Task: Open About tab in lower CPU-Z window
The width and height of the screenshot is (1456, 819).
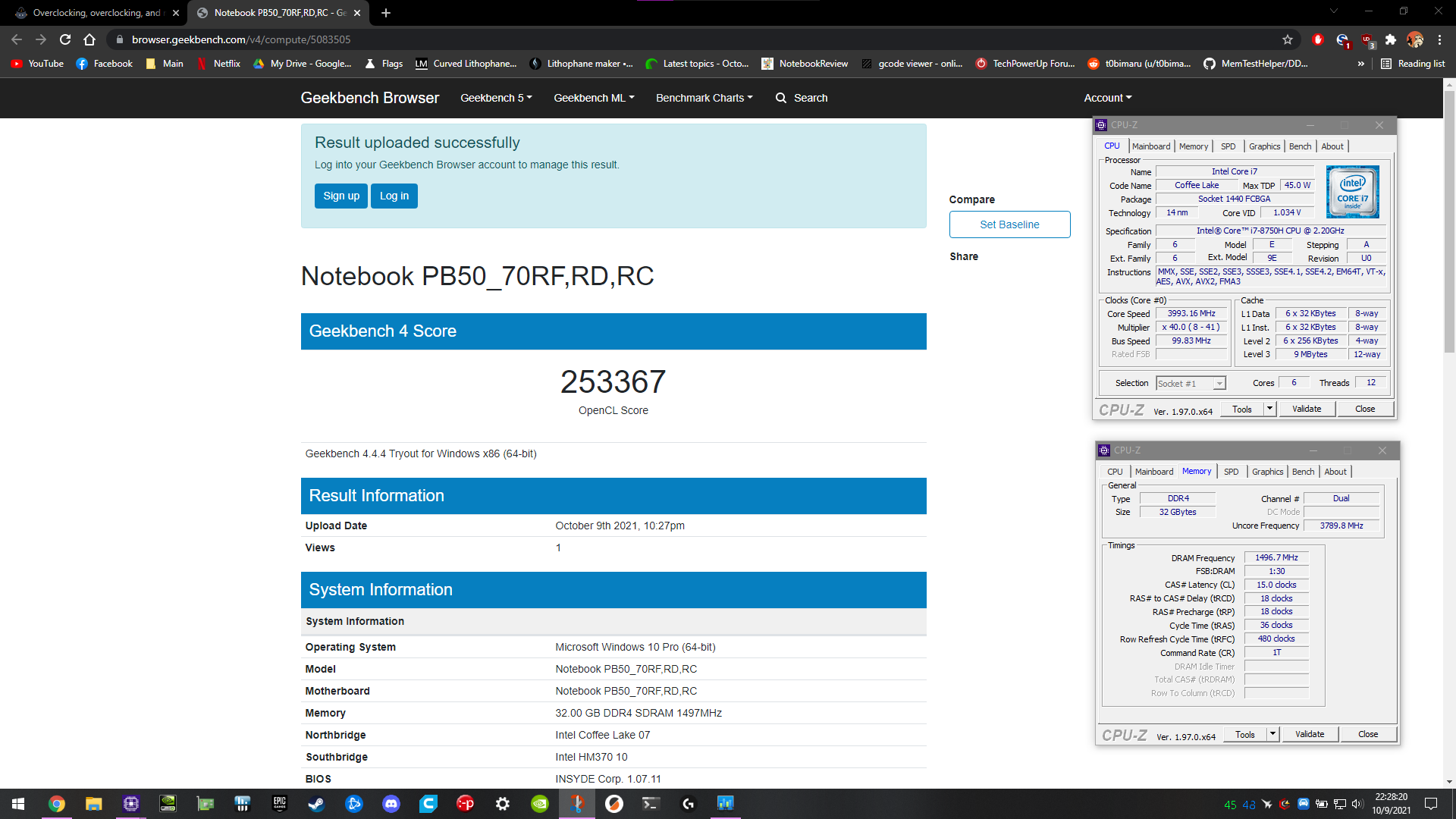Action: tap(1335, 472)
